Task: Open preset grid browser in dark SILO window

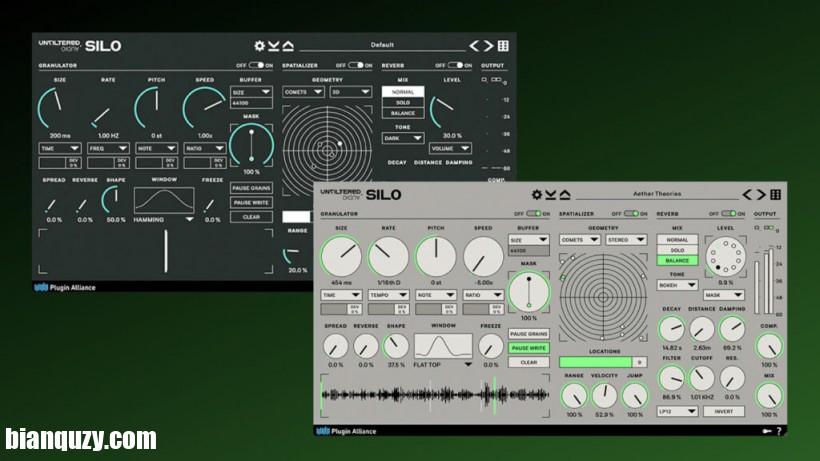Action: point(503,46)
